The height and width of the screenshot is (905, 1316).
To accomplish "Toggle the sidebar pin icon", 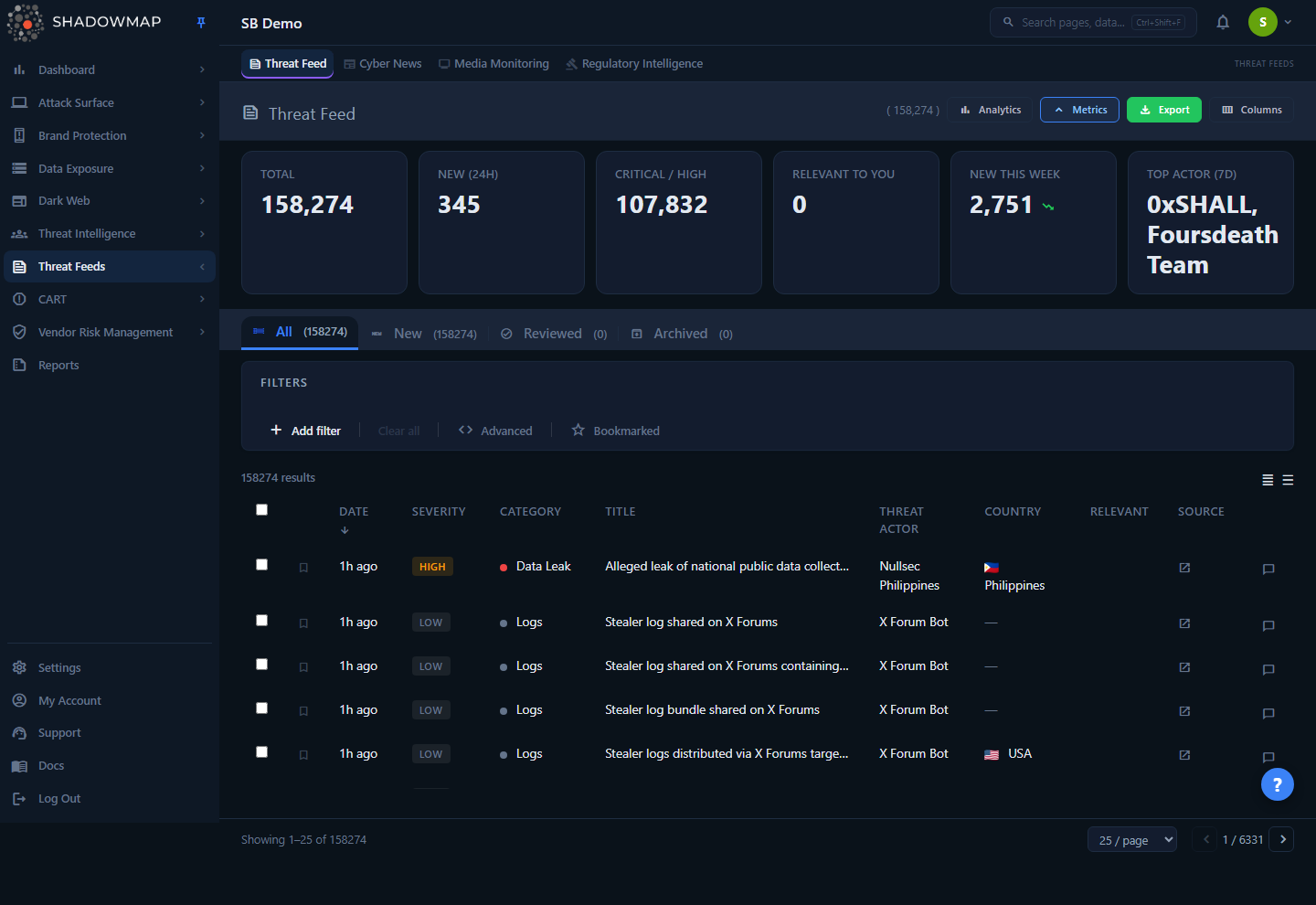I will [x=201, y=23].
